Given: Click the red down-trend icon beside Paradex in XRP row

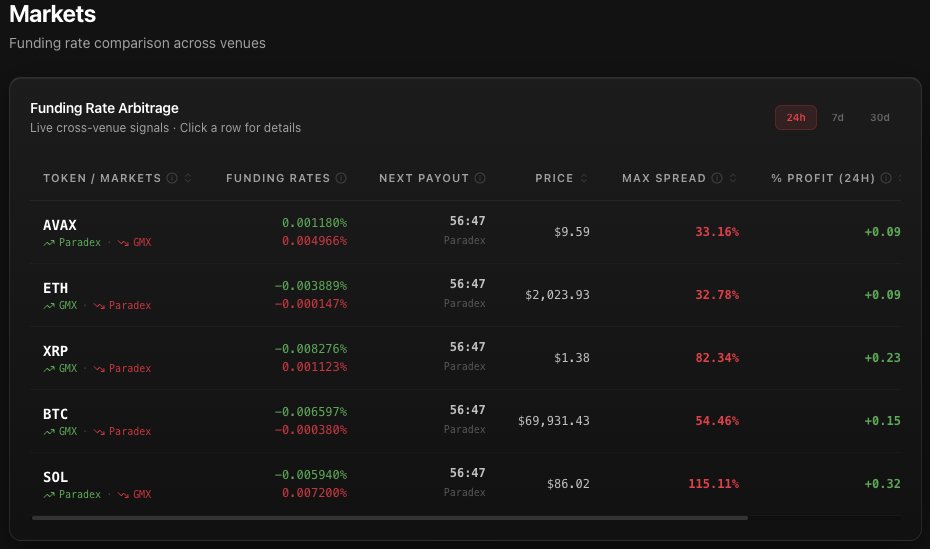Looking at the screenshot, I should pyautogui.click(x=98, y=369).
